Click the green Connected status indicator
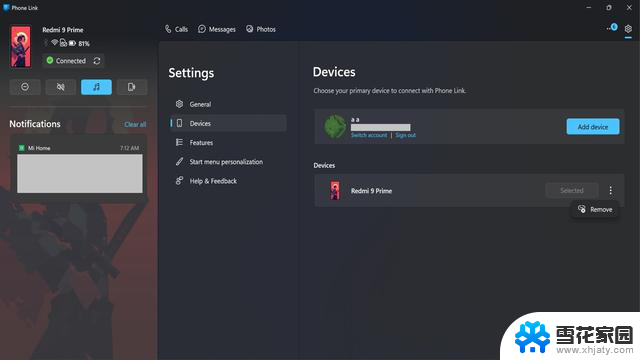Screen dimensions: 640x360 coord(50,60)
